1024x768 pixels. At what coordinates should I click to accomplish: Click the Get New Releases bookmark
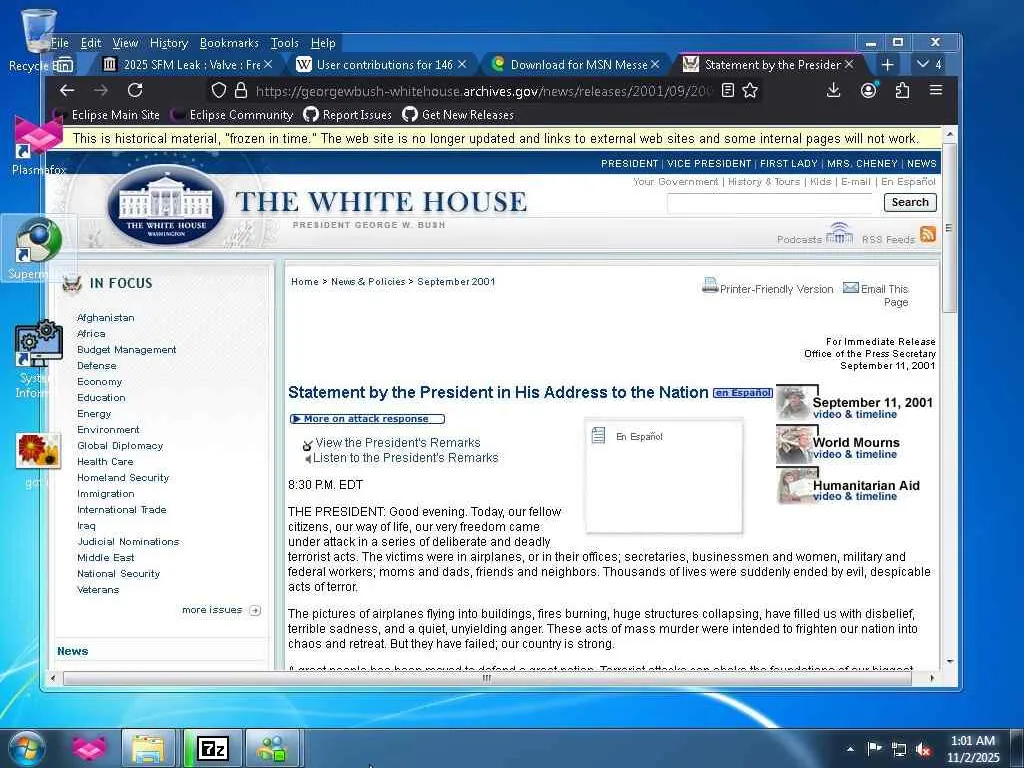click(x=458, y=115)
